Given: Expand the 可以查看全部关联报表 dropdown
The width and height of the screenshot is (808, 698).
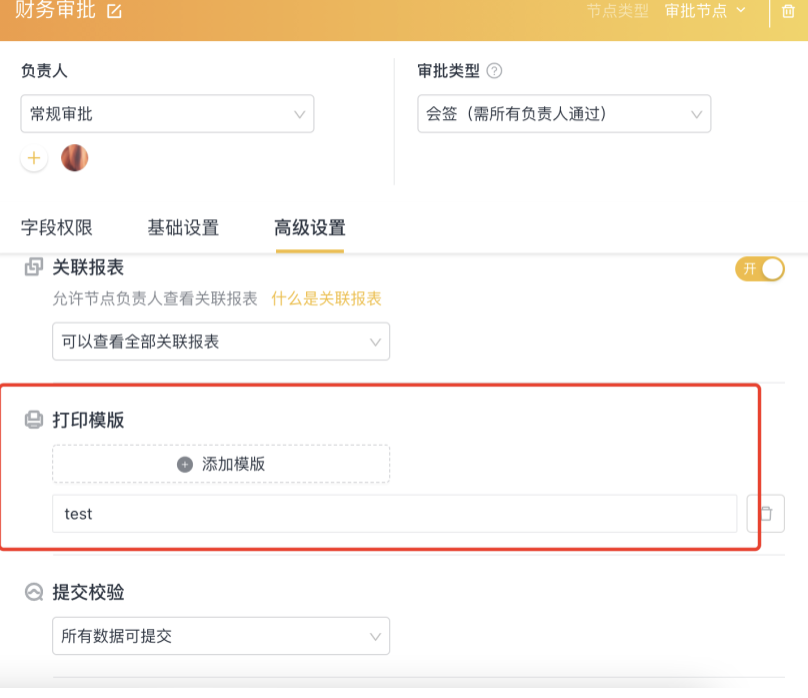Looking at the screenshot, I should click(x=221, y=342).
